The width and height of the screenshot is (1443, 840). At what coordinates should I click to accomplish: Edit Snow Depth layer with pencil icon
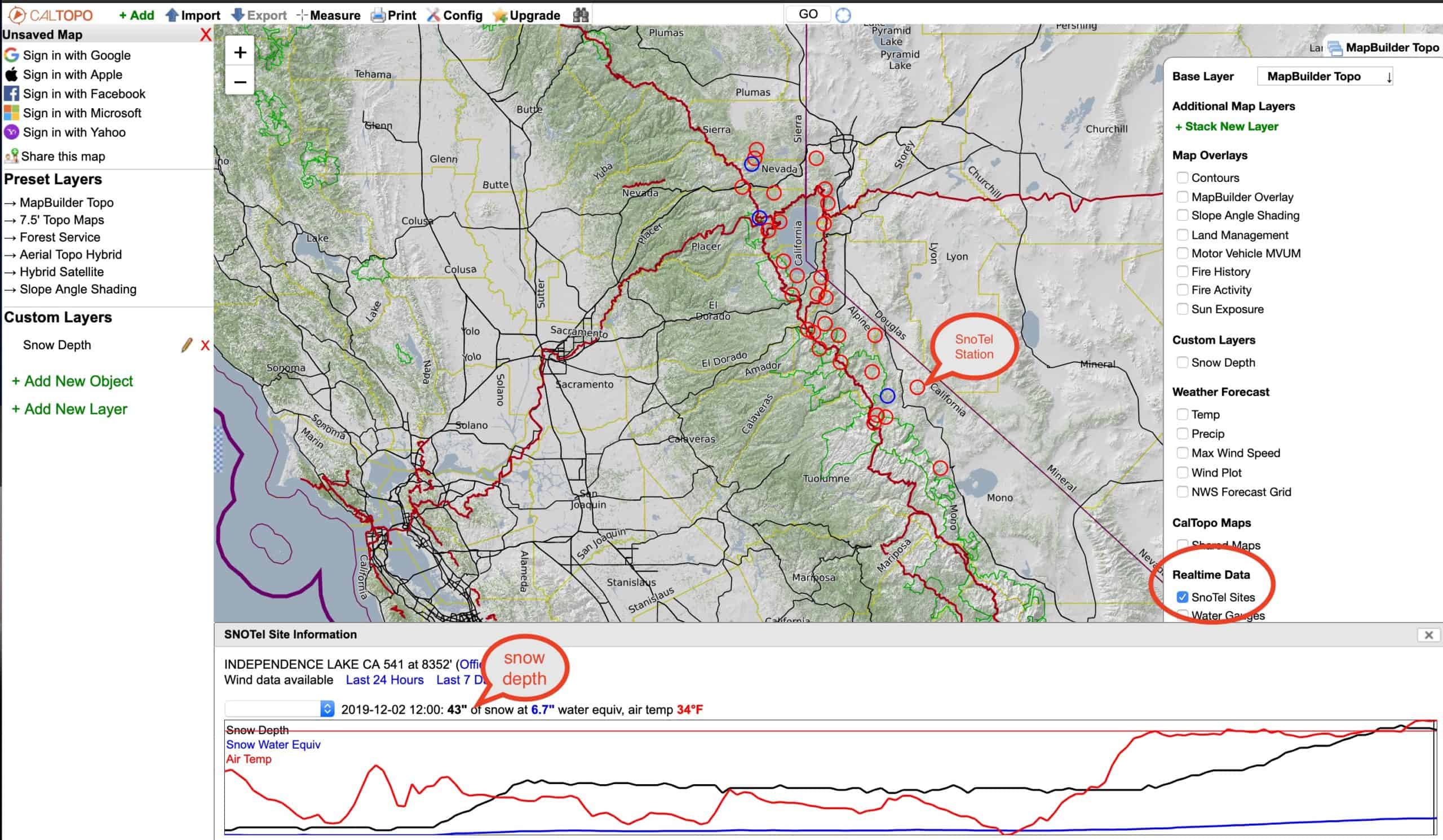click(x=186, y=345)
